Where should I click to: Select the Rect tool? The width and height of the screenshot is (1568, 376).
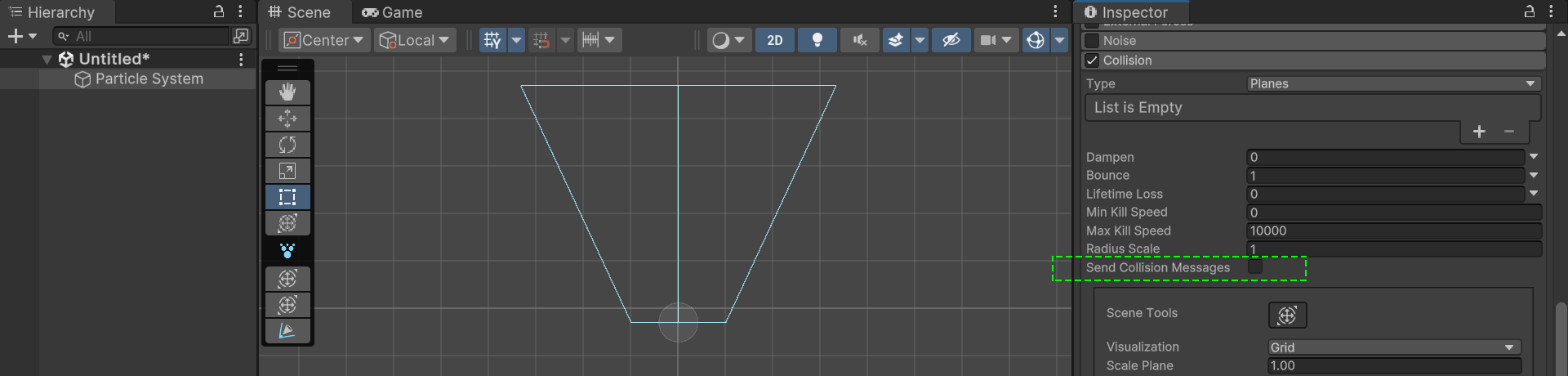[287, 197]
